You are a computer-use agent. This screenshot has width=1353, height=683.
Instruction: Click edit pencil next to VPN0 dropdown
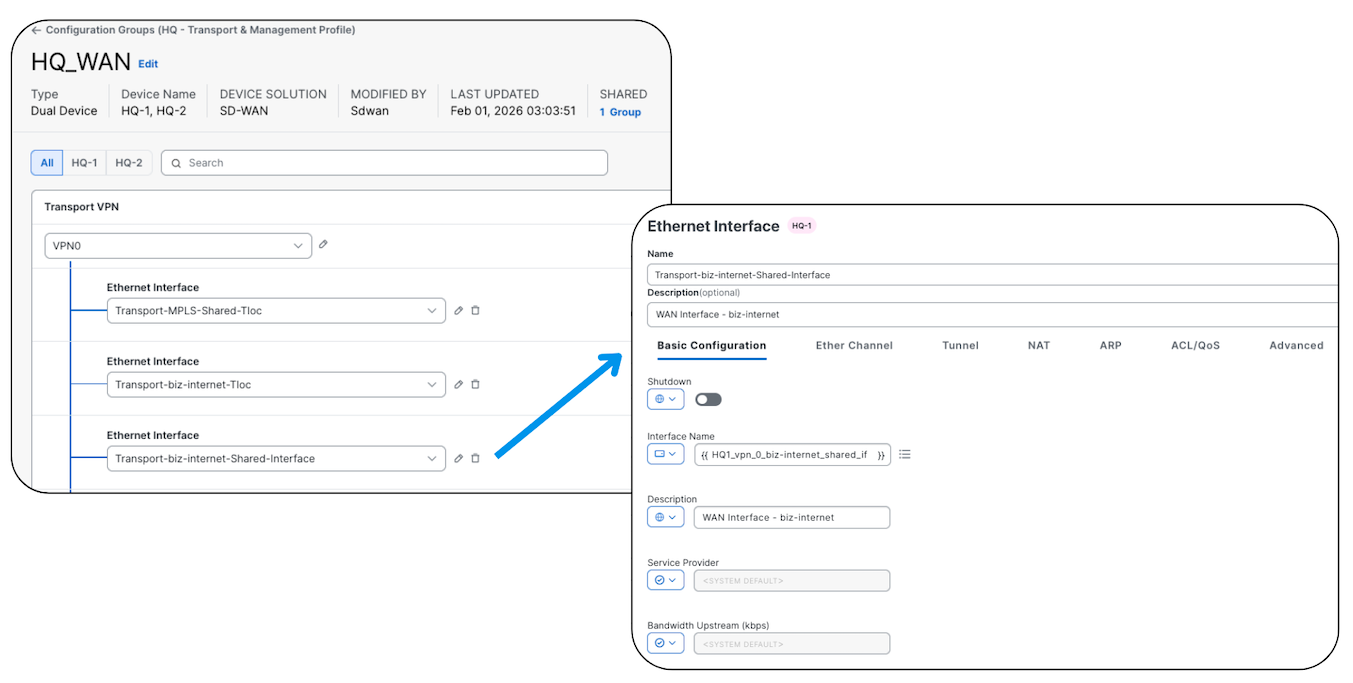click(x=323, y=245)
